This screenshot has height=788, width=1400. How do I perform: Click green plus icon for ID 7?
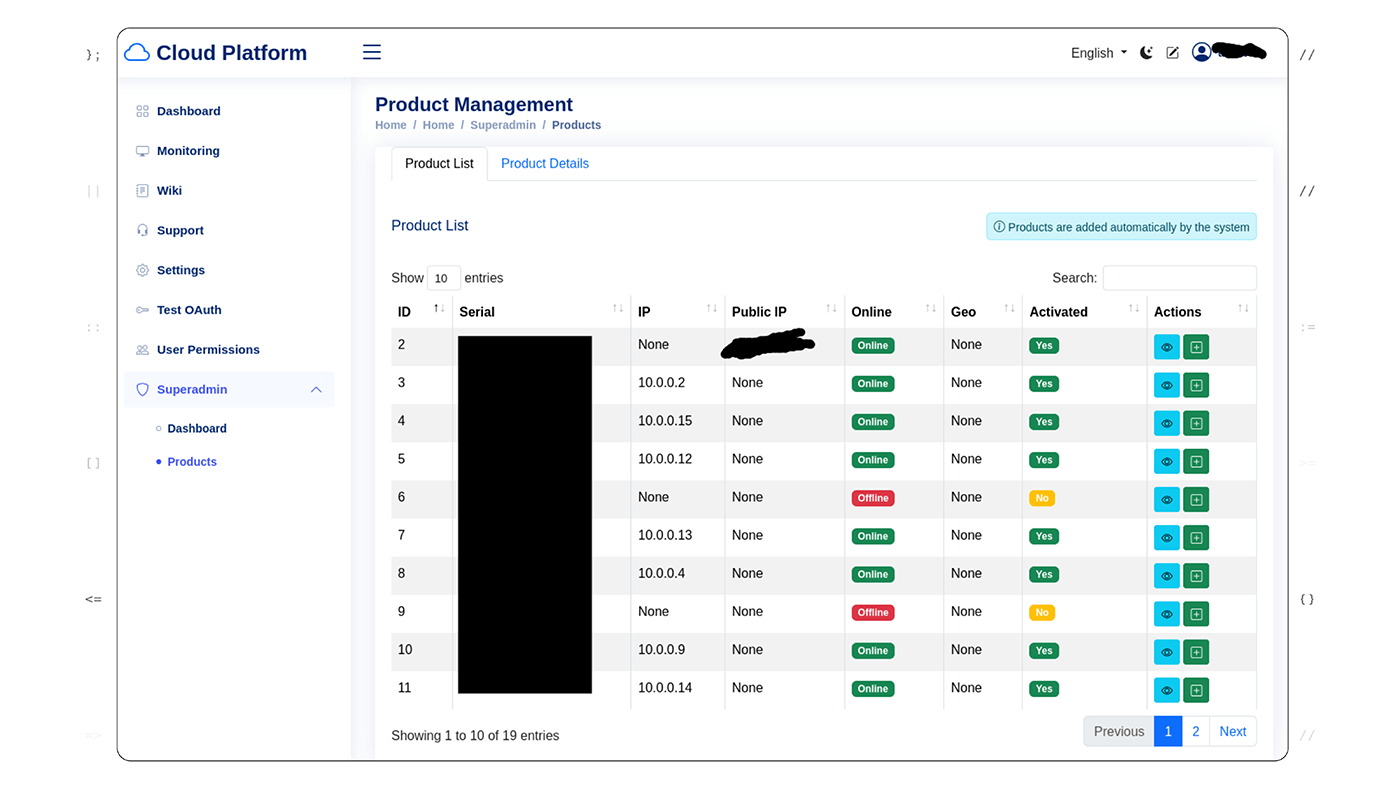[x=1196, y=538]
